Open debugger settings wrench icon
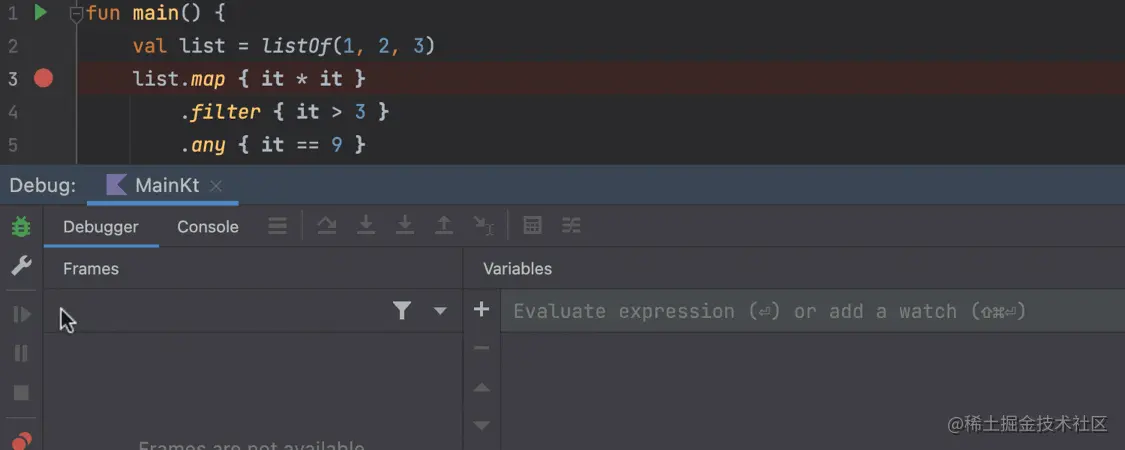The width and height of the screenshot is (1125, 450). (x=22, y=266)
